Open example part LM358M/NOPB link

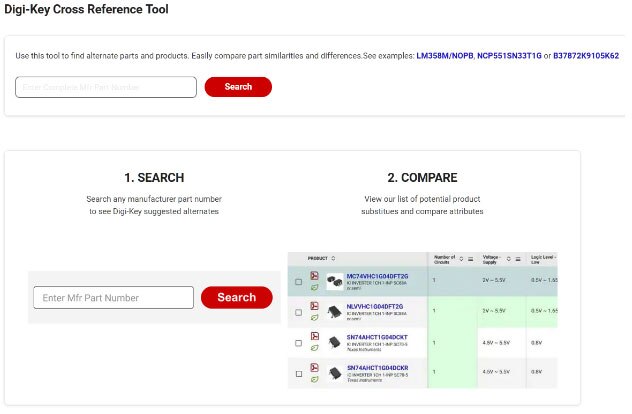click(445, 56)
